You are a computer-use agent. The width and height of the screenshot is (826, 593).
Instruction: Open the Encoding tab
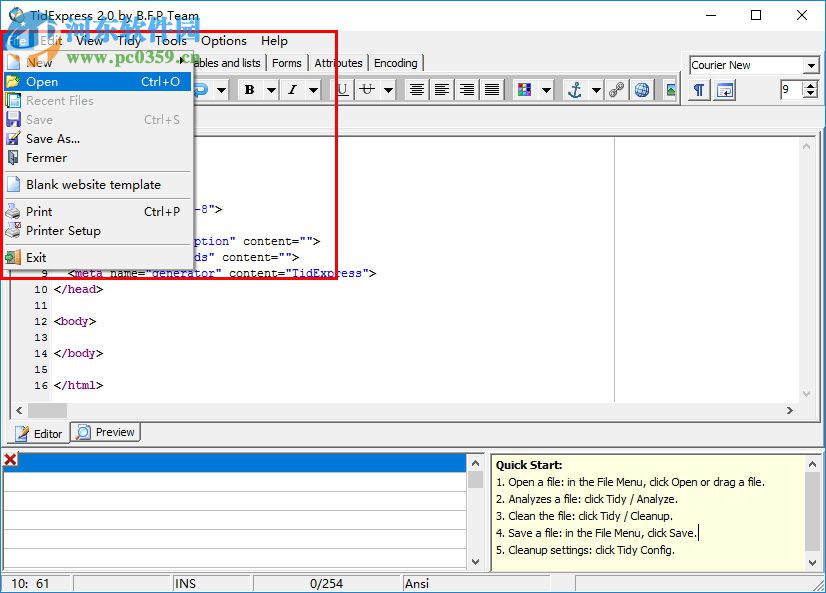point(396,63)
